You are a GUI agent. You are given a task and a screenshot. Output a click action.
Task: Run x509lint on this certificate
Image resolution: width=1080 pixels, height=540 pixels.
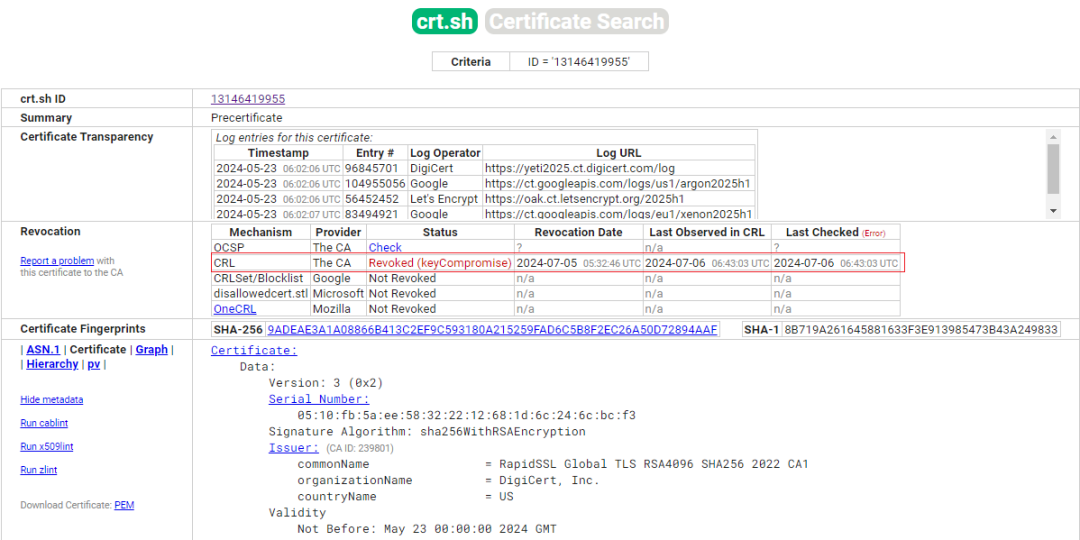47,446
